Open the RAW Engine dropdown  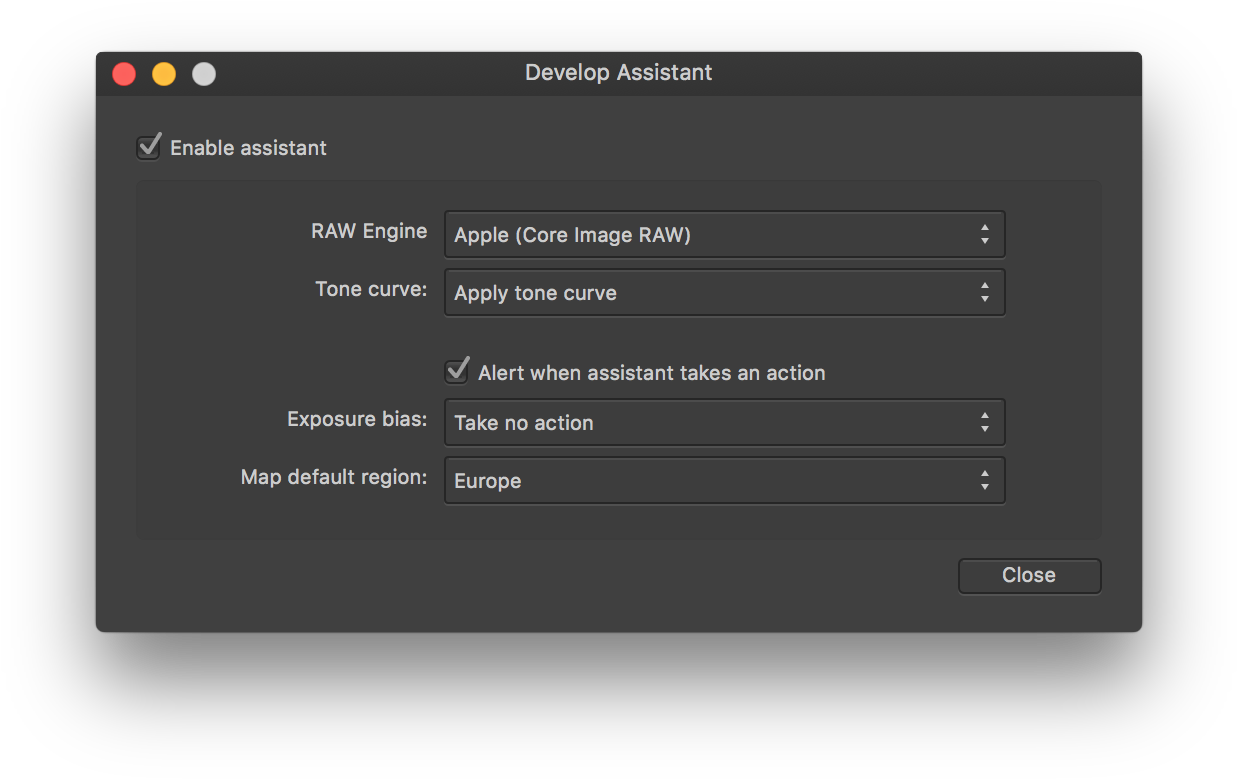pos(725,234)
